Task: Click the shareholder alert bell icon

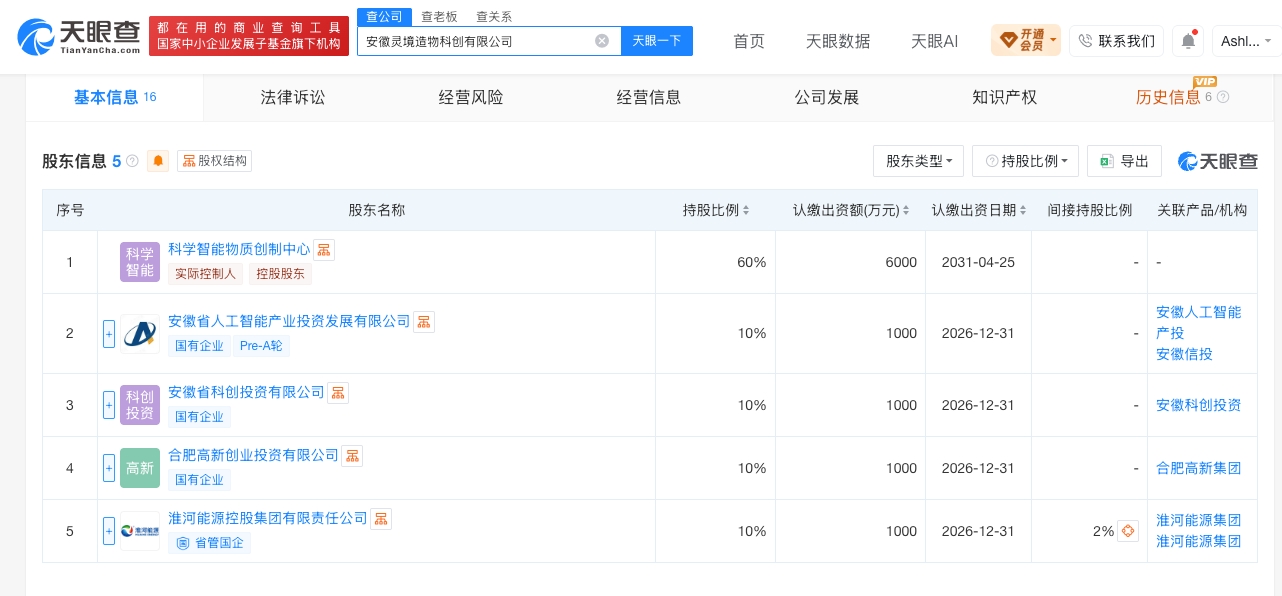Action: 158,161
